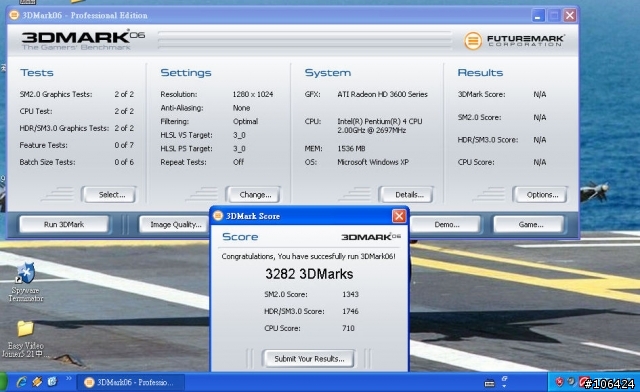
Task: Click the Change settings button
Action: pos(253,195)
